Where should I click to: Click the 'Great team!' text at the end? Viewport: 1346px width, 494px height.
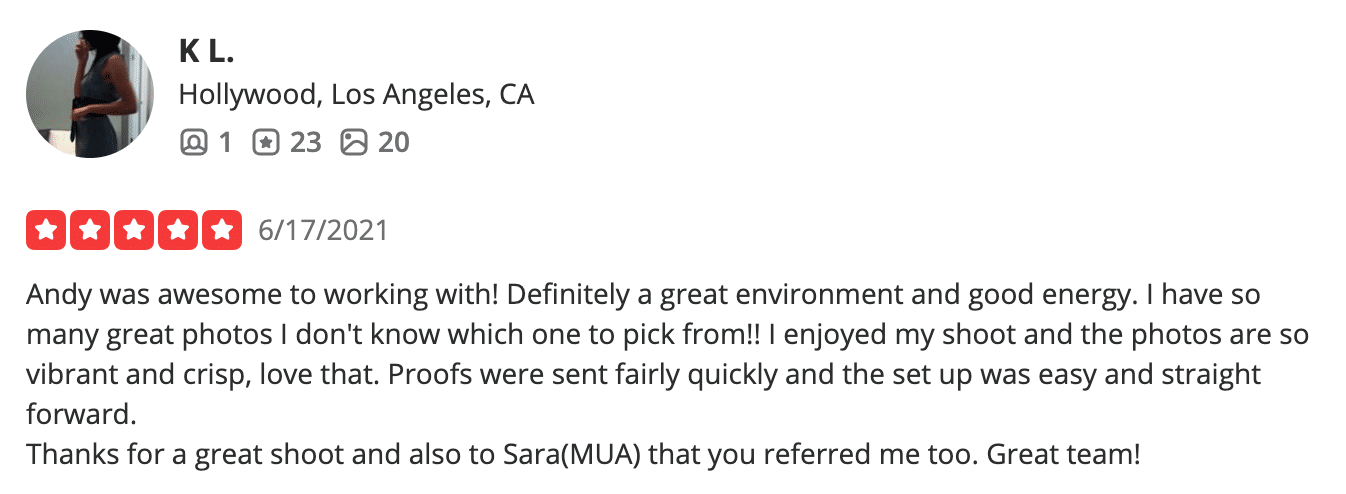coord(1063,454)
